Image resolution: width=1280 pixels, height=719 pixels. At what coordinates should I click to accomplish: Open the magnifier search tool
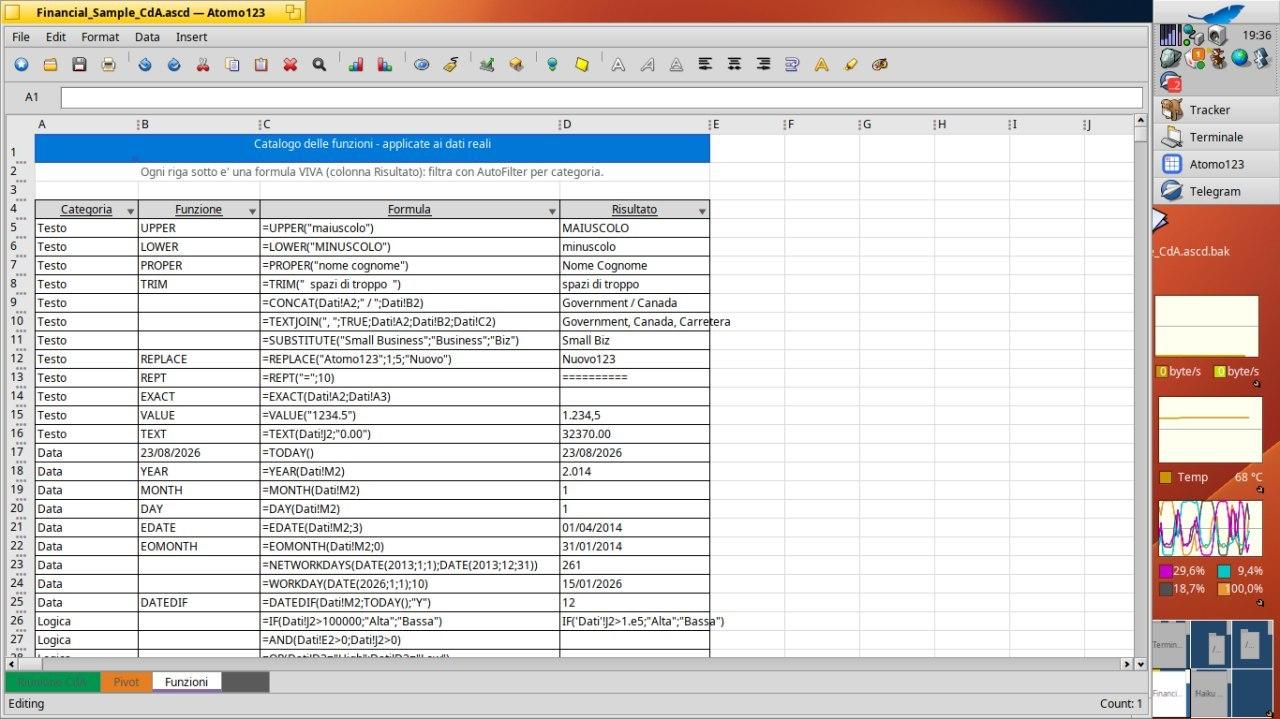pos(319,64)
